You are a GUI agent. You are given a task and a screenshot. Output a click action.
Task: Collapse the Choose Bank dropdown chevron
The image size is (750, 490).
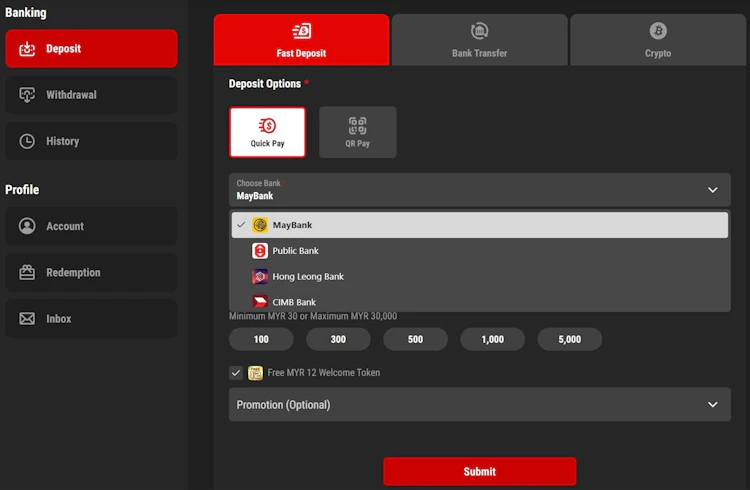pos(713,190)
